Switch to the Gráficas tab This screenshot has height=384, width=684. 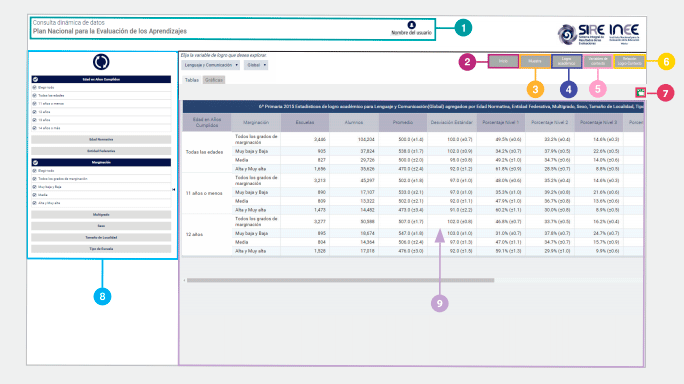click(x=214, y=80)
